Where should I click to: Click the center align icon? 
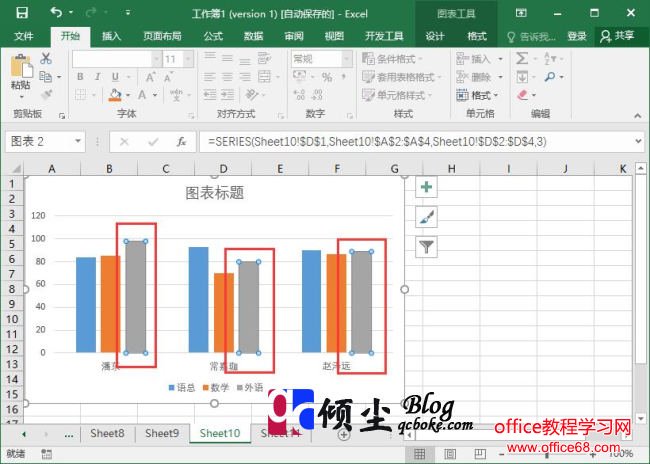click(x=227, y=77)
